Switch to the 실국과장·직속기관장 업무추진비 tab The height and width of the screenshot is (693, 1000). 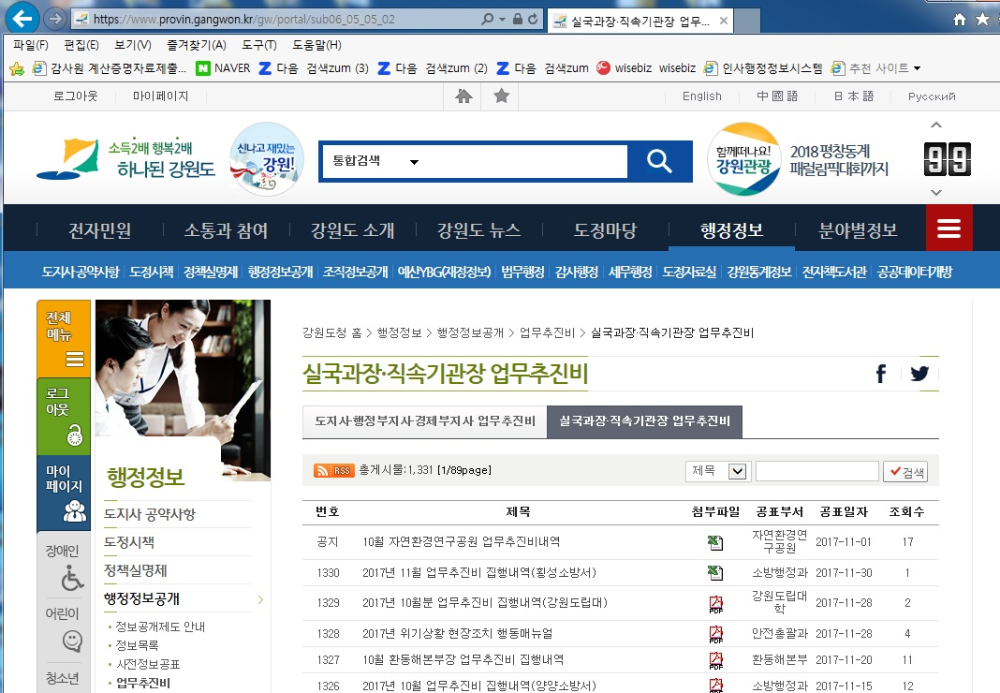(x=645, y=421)
